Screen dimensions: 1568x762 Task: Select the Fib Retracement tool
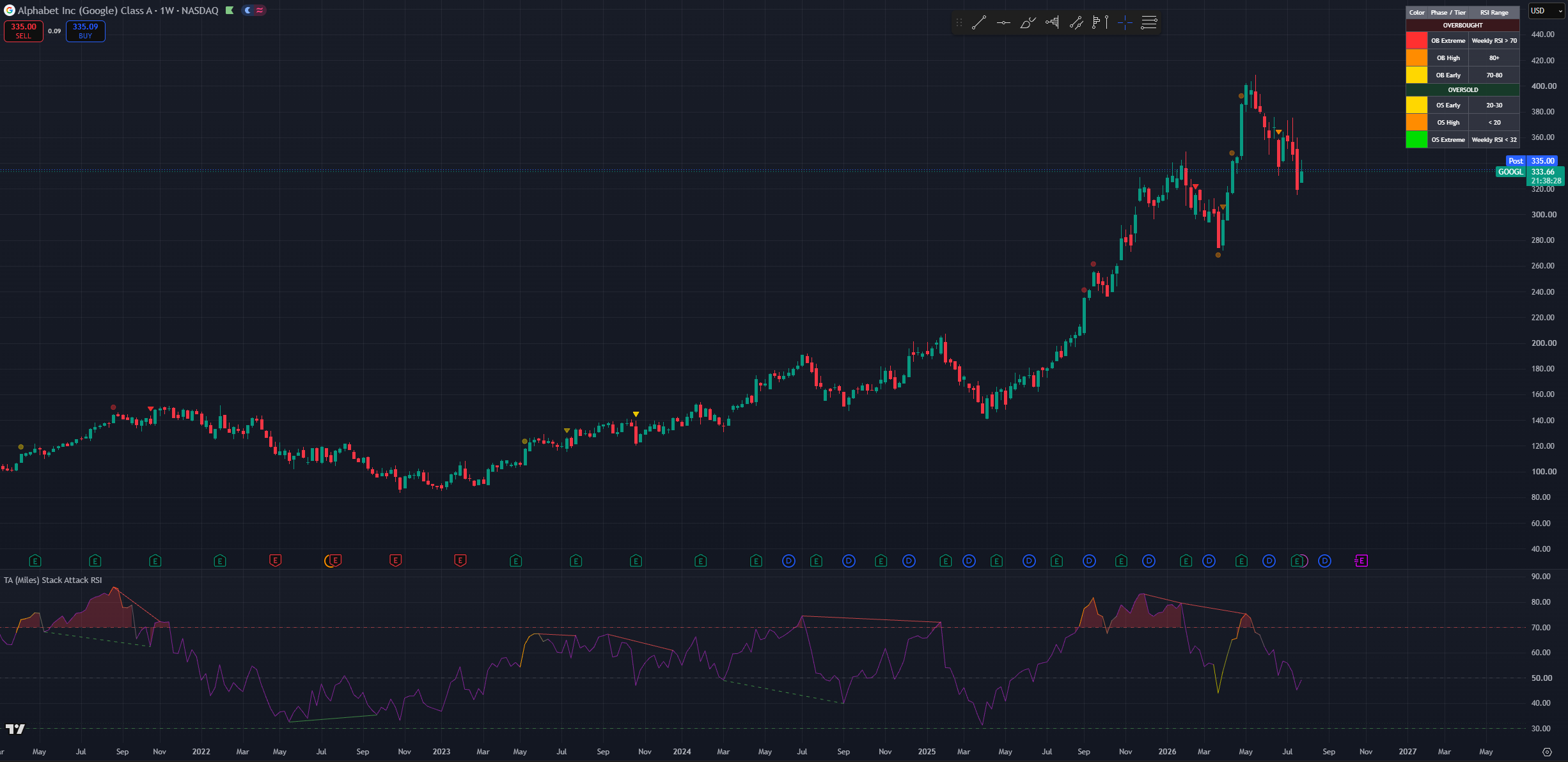pyautogui.click(x=1149, y=23)
